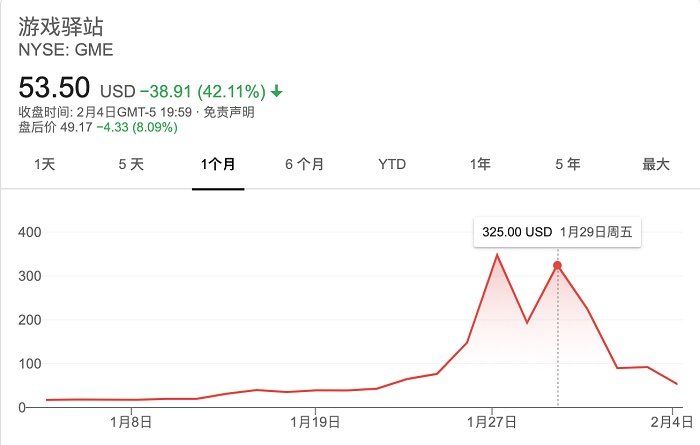Select the 5 天 range tab
The image size is (700, 445).
(131, 165)
